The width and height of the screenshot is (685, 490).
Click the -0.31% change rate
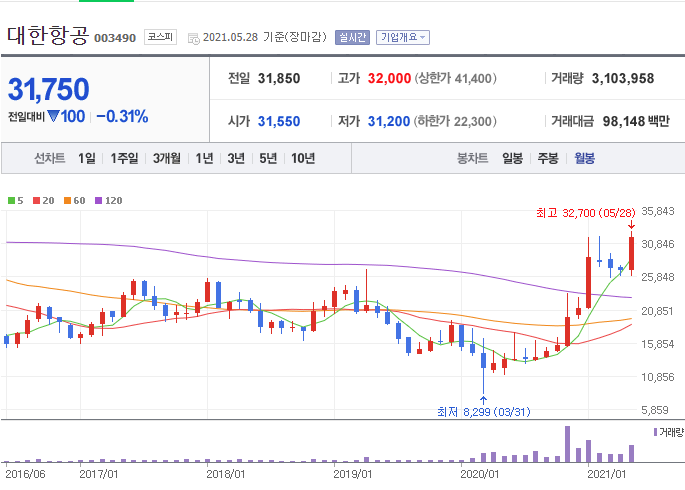click(122, 117)
